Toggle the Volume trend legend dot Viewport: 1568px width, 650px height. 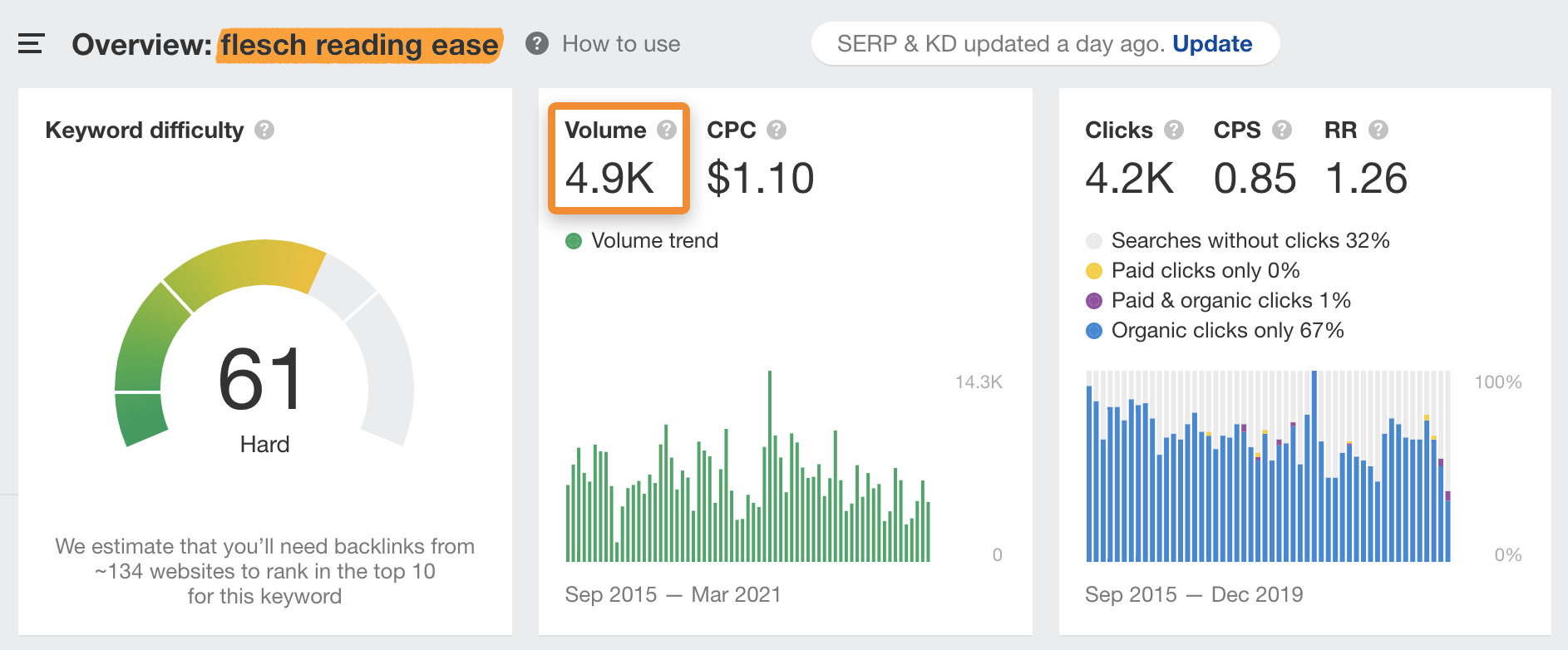click(574, 241)
